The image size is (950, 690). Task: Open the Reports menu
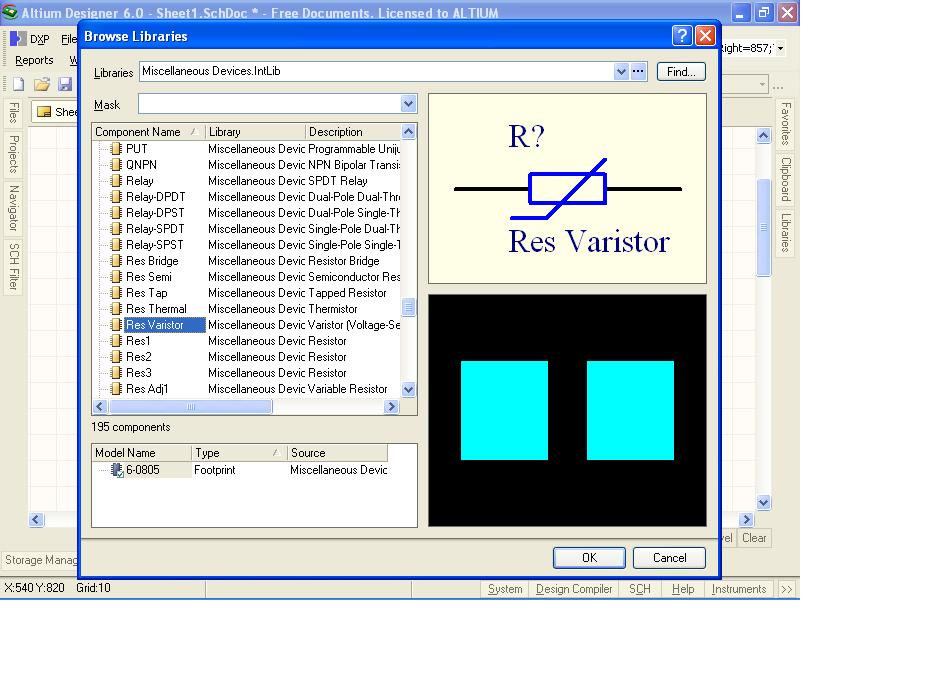click(34, 60)
